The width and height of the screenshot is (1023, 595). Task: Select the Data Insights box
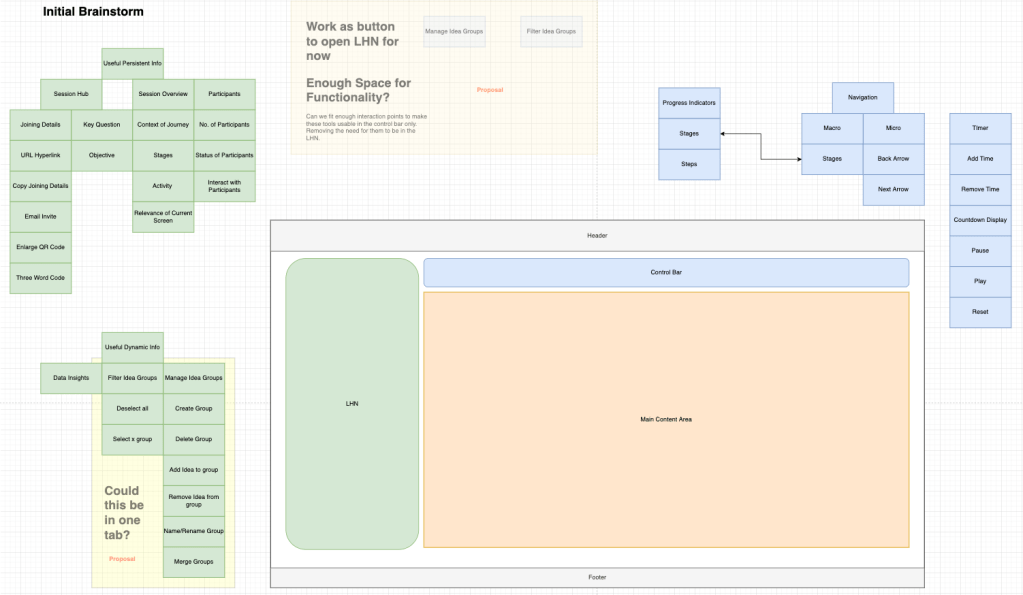pyautogui.click(x=71, y=378)
